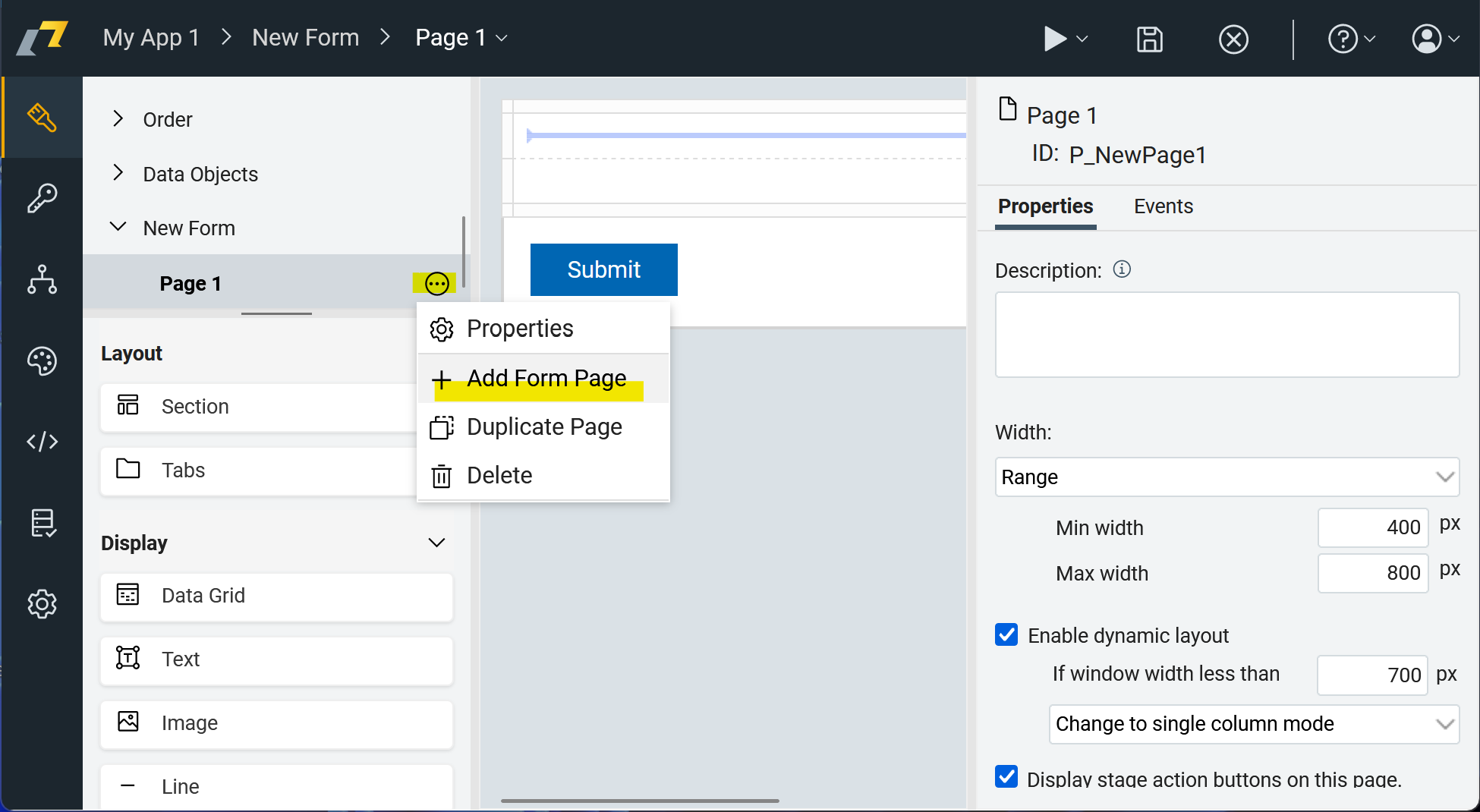
Task: Choose Add Form Page from context menu
Action: 546,378
